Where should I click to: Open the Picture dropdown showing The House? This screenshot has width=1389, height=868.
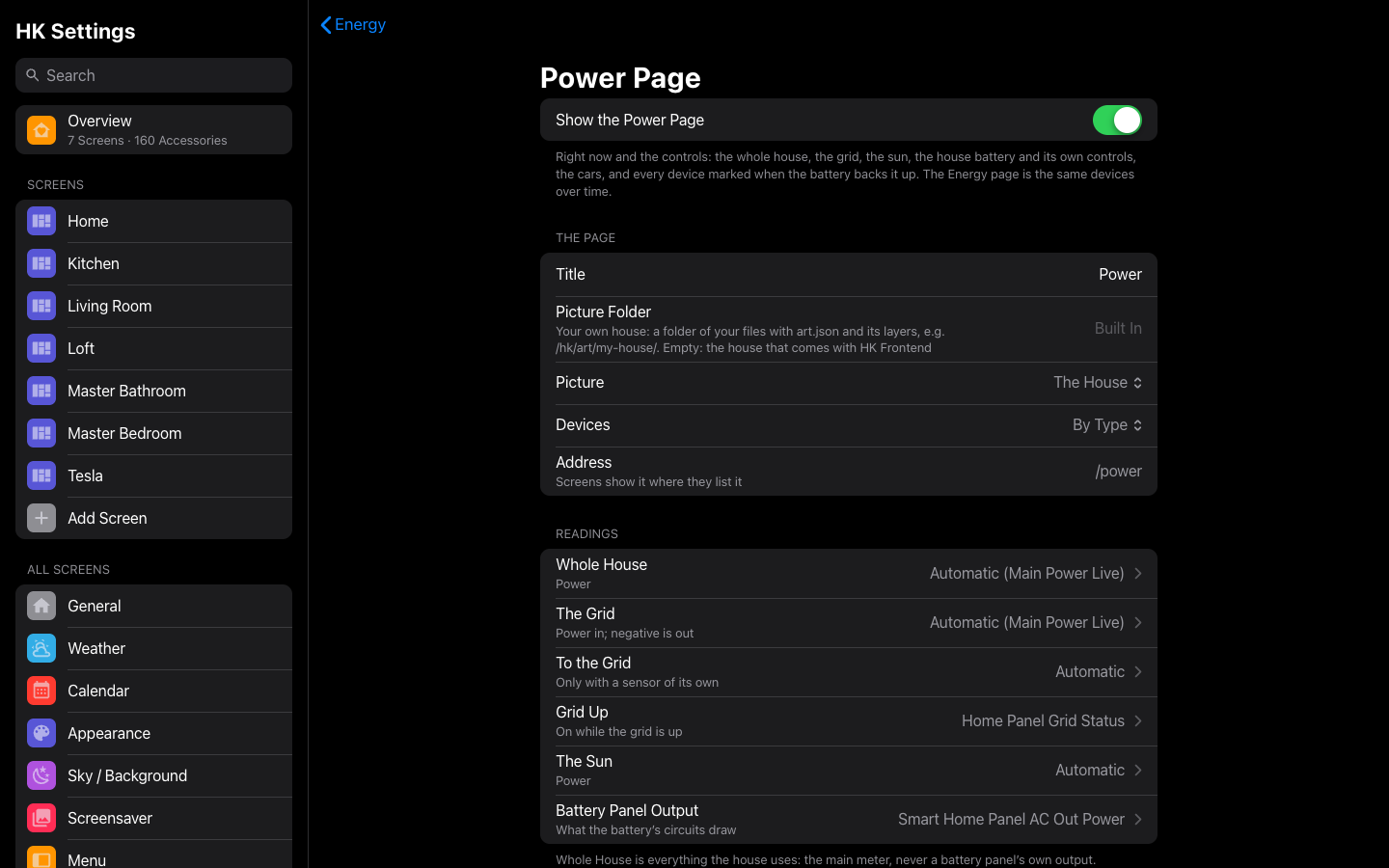[1098, 383]
